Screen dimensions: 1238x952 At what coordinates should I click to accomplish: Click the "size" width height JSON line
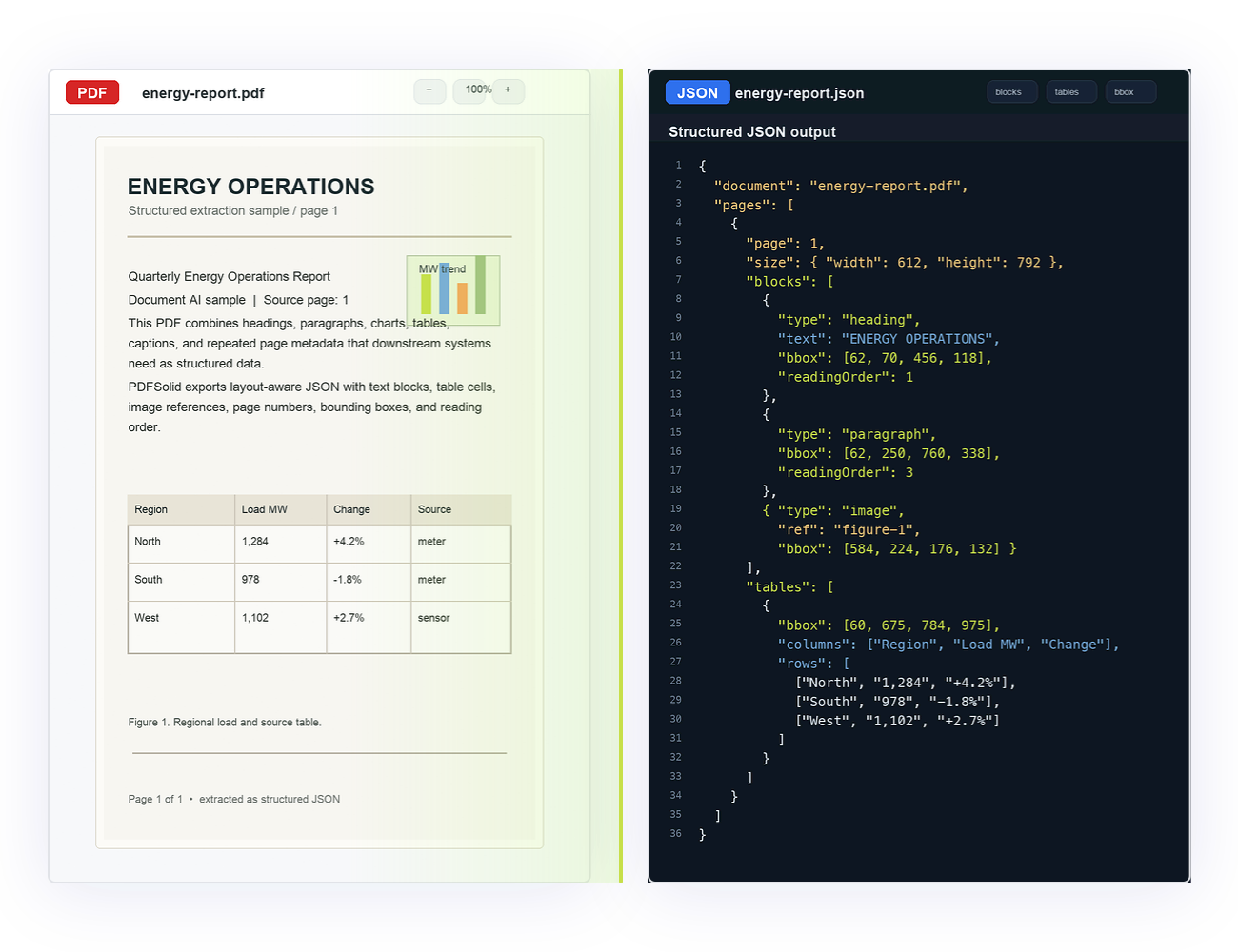tap(905, 263)
